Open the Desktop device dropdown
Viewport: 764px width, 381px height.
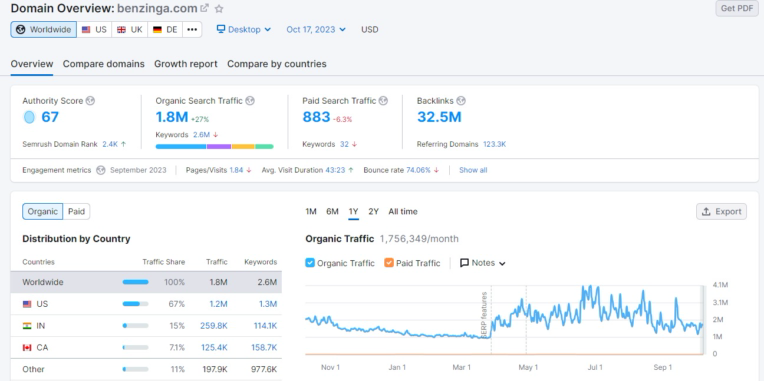(x=244, y=29)
